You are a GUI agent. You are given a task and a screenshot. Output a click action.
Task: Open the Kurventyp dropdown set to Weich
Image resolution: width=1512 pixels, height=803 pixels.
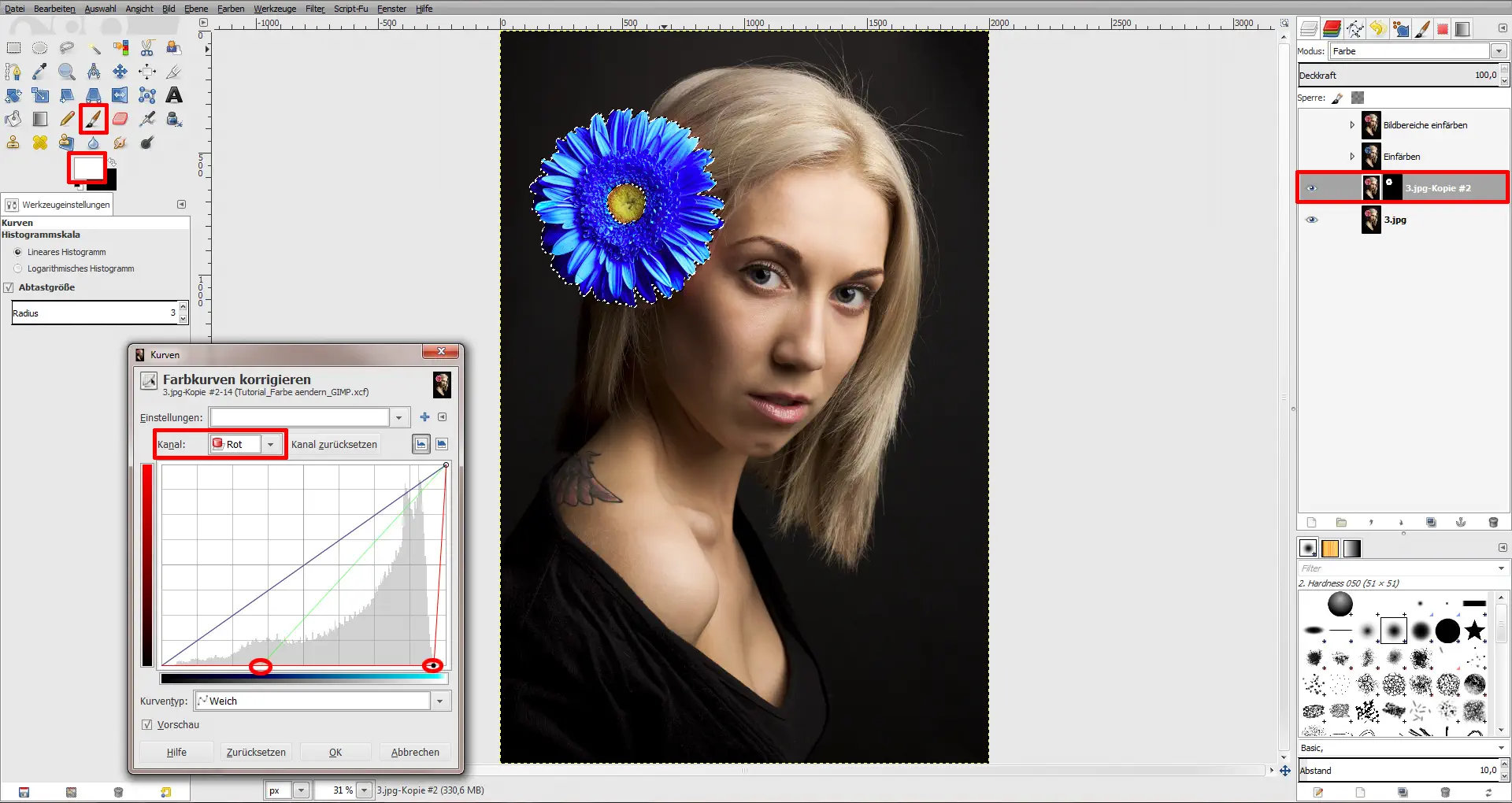point(439,701)
